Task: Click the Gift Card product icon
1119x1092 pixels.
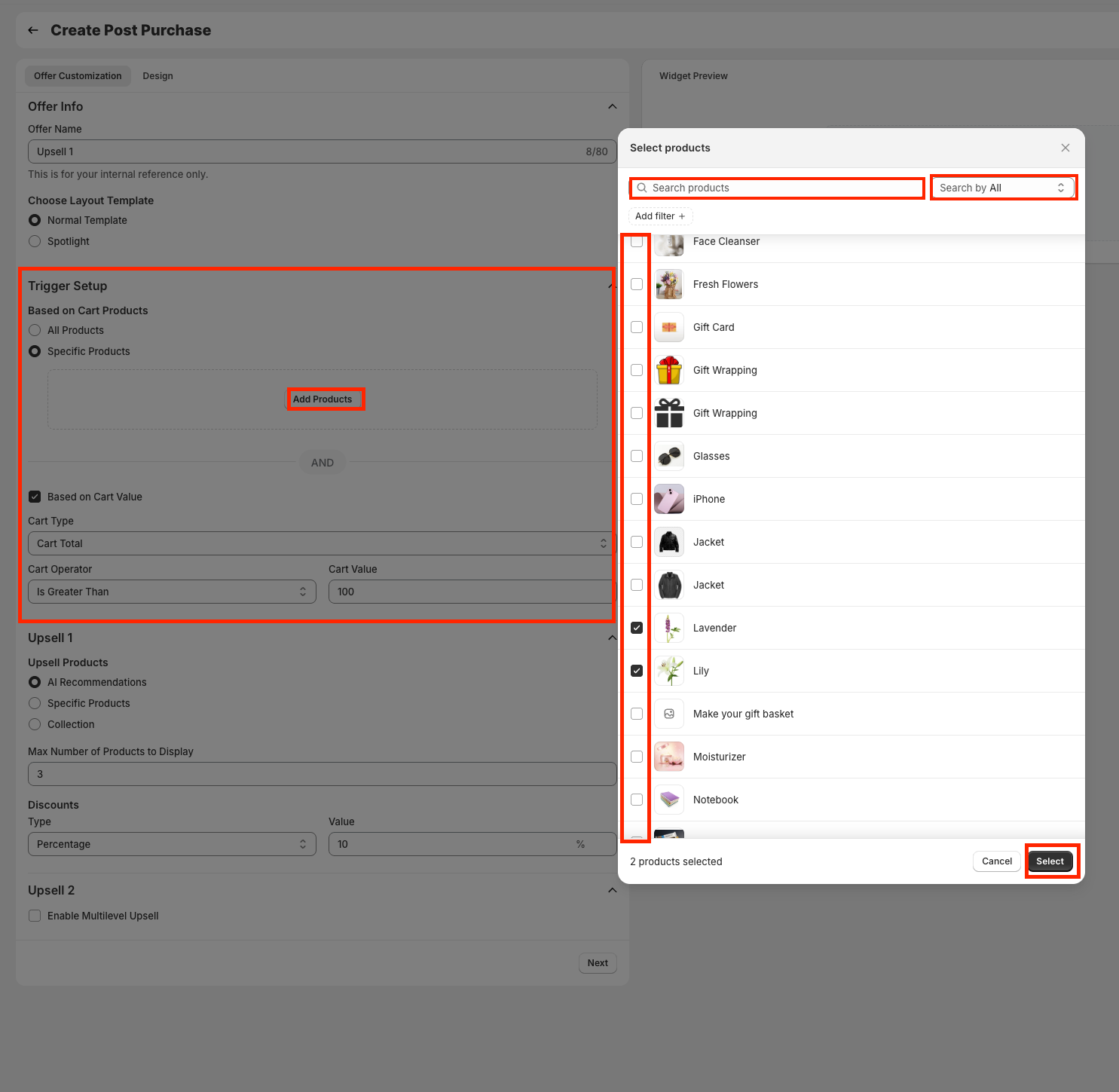Action: 668,327
